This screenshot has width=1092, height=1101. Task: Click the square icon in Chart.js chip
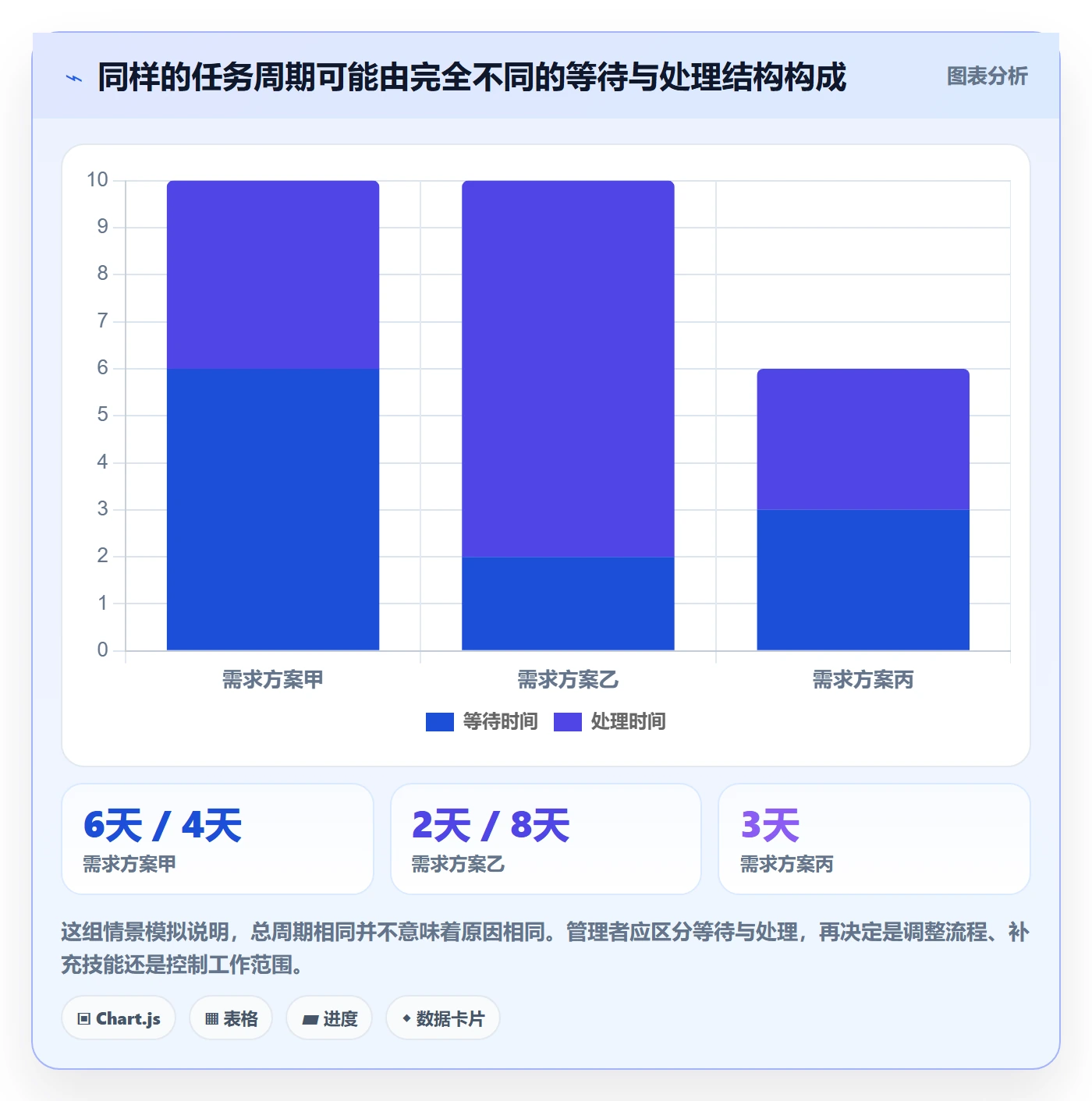(x=84, y=1019)
